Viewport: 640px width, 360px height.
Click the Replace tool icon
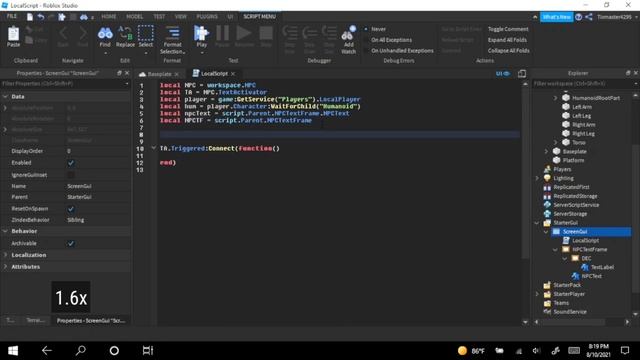pos(125,33)
